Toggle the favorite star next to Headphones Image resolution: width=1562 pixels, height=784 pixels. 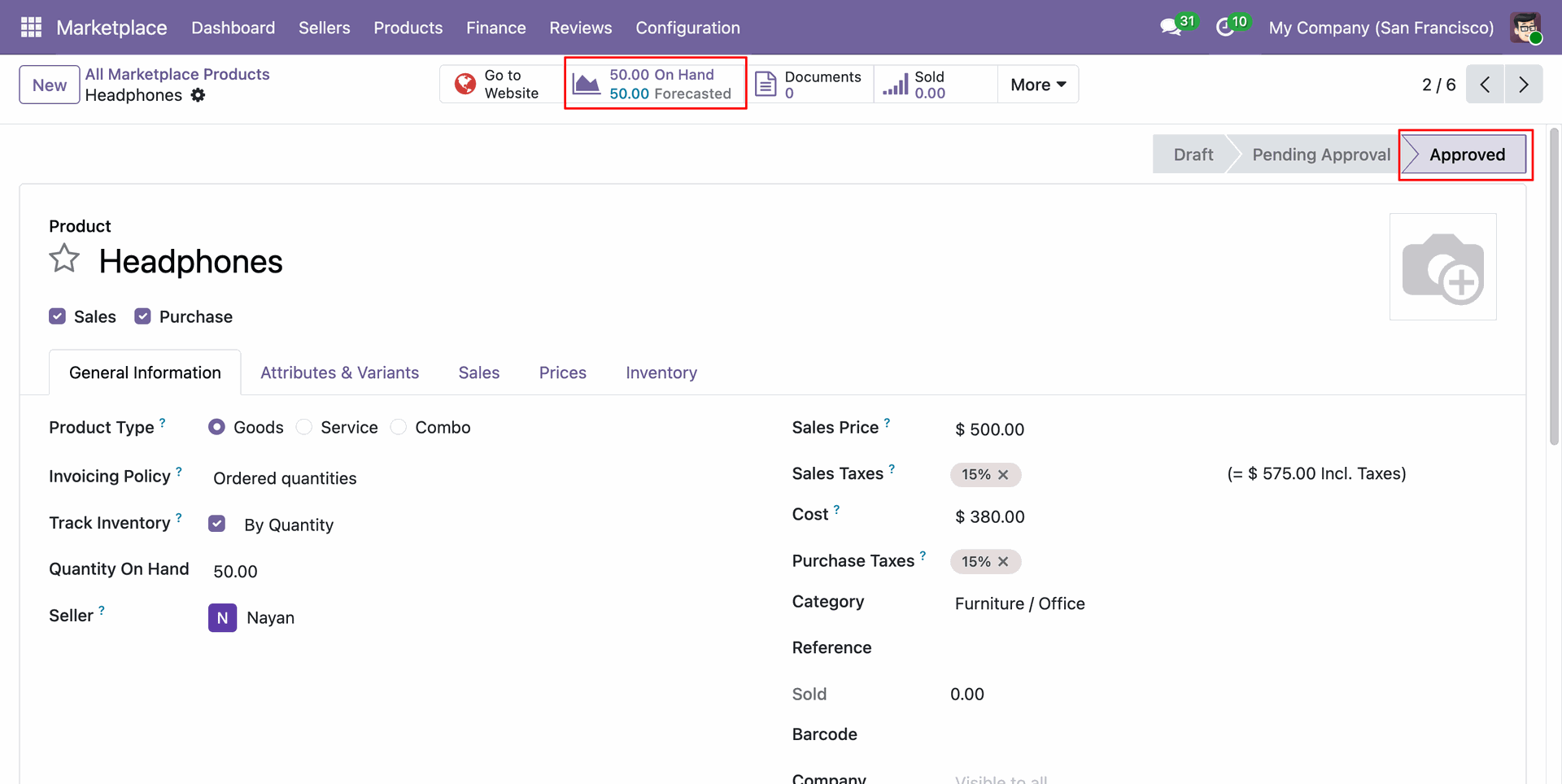tap(64, 259)
